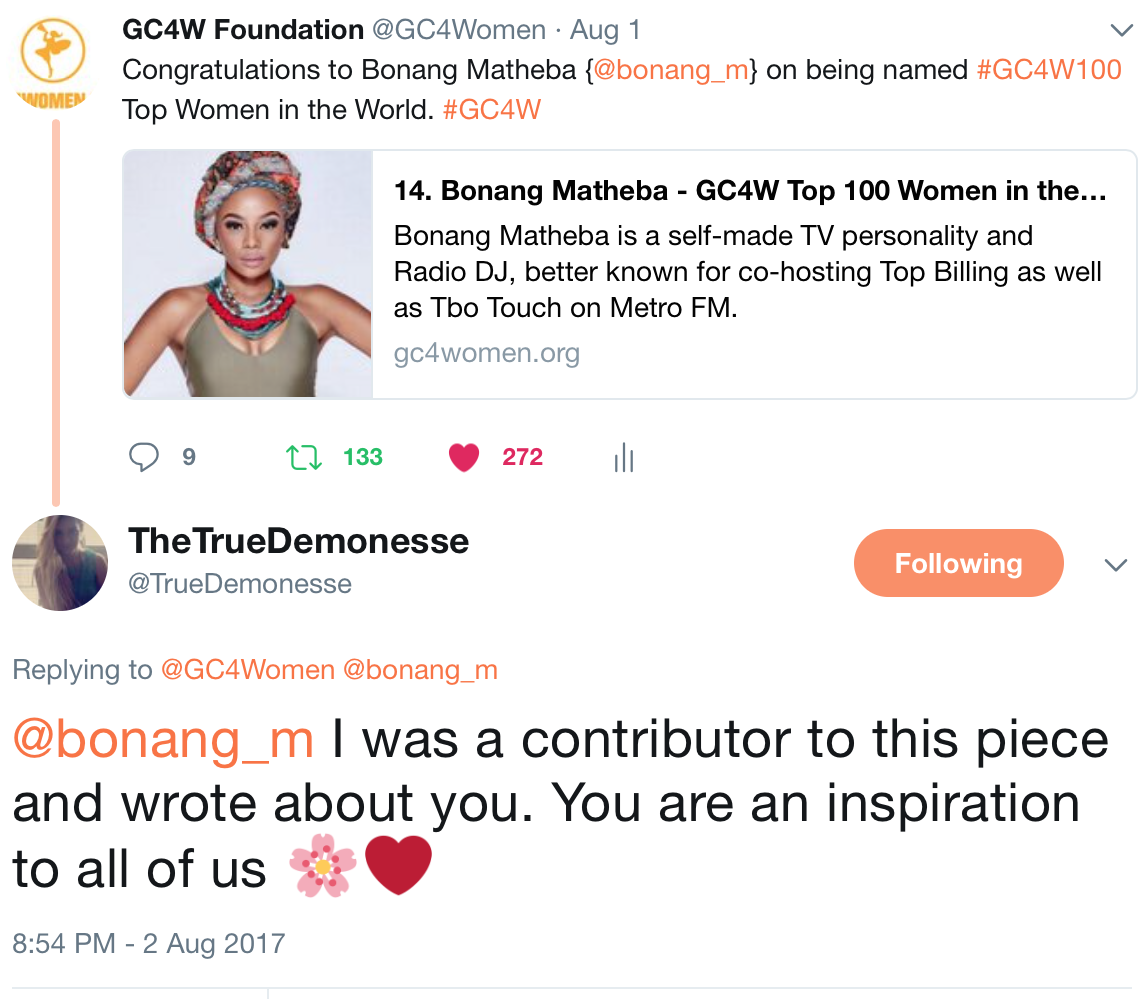Open the #GC4W100 hashtag link
1146x999 pixels.
[x=1048, y=71]
